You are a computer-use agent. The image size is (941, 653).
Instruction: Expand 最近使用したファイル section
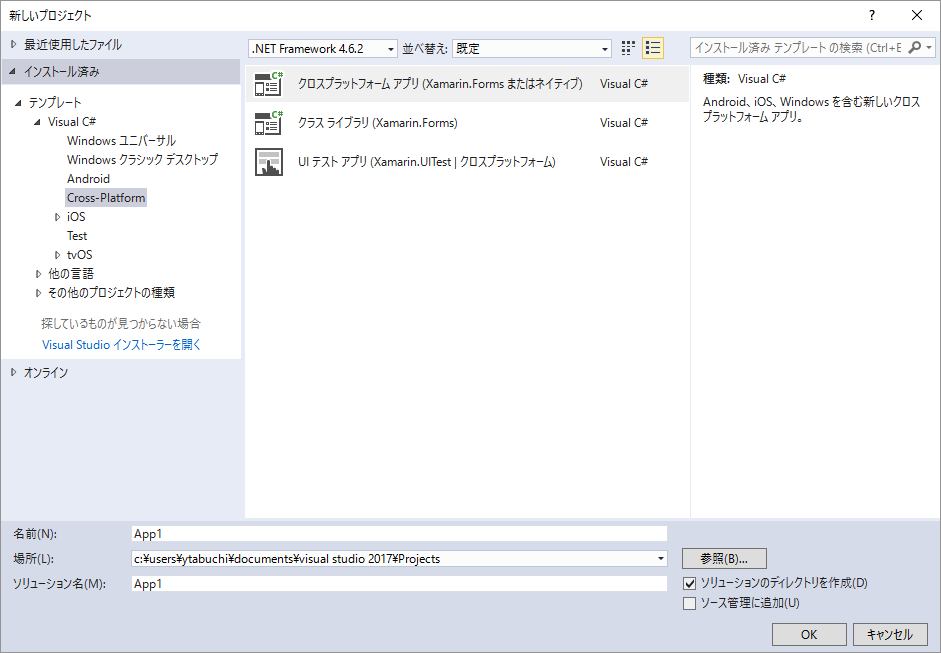(x=13, y=44)
